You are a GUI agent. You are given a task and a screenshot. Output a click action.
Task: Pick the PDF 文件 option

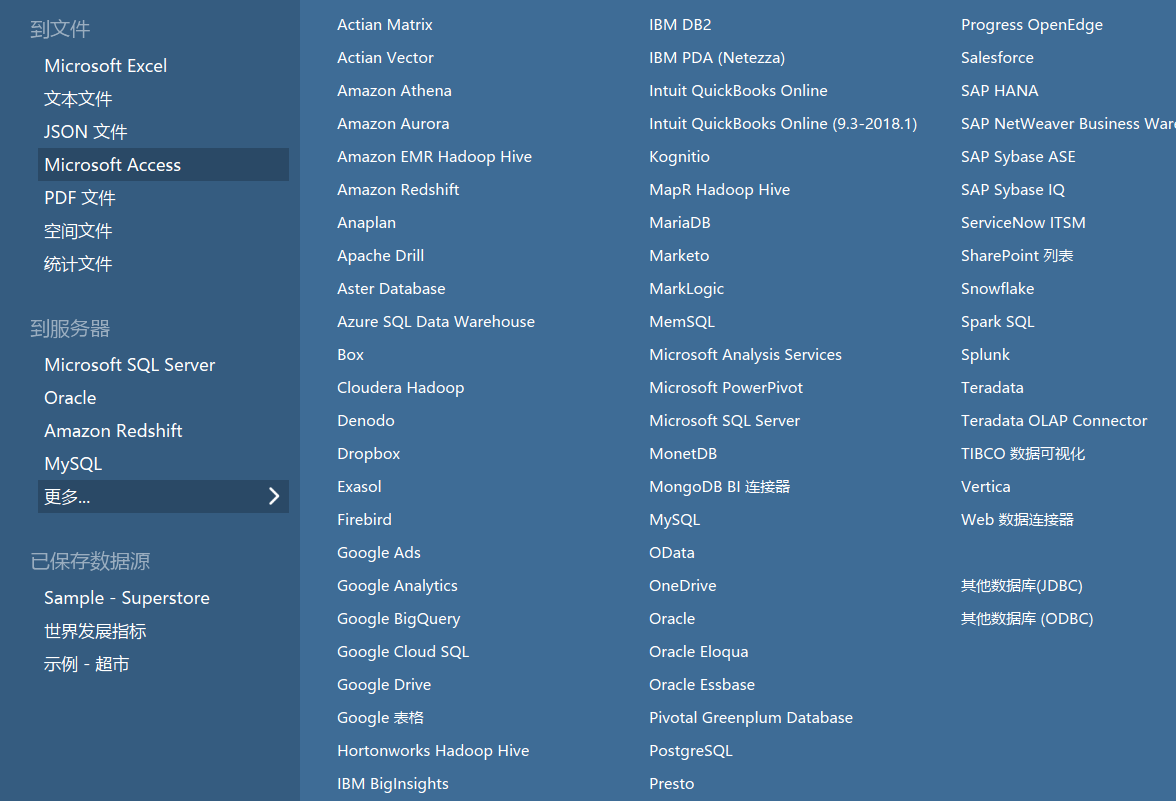coord(80,198)
